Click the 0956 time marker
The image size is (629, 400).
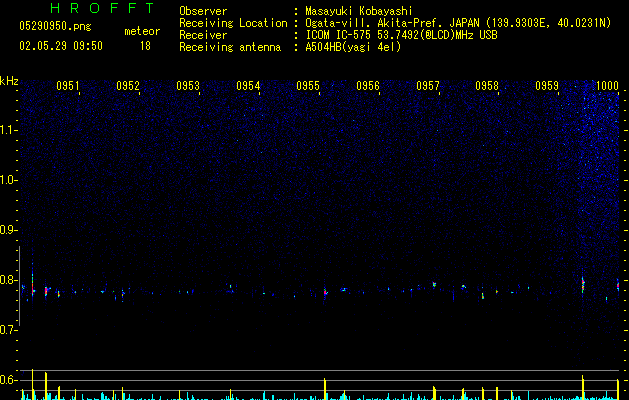(x=368, y=86)
